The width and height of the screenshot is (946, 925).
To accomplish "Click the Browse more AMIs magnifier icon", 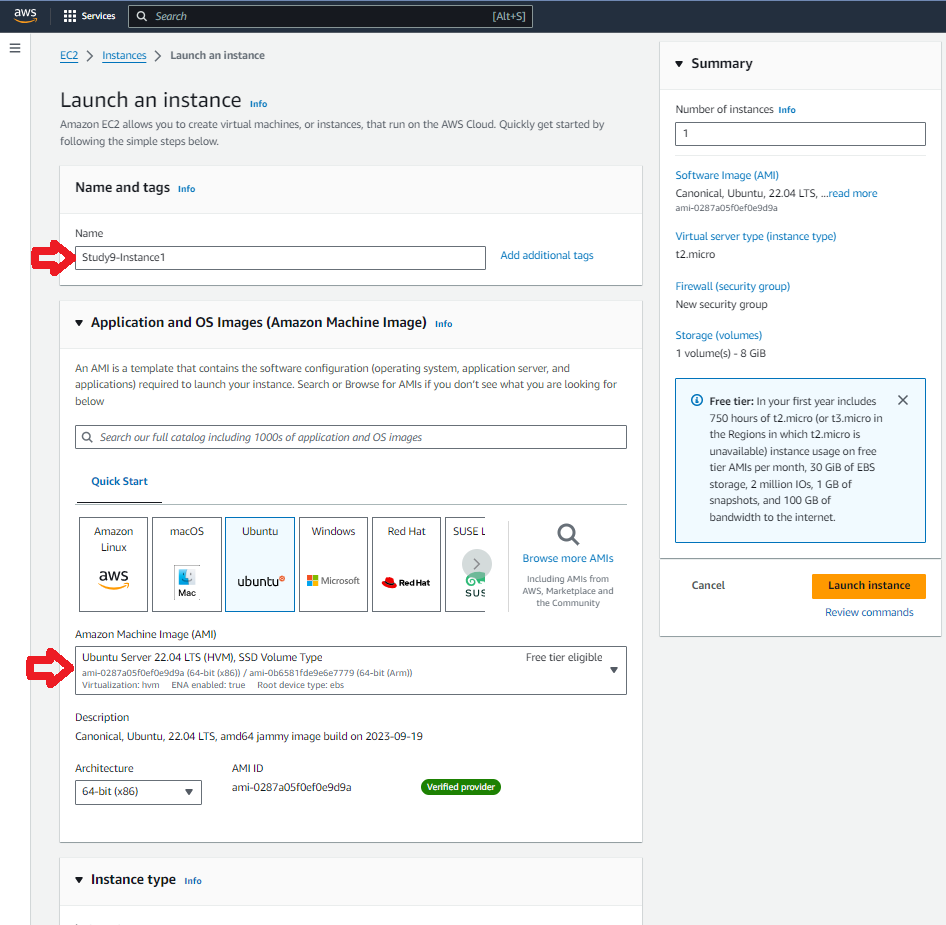I will 568,535.
